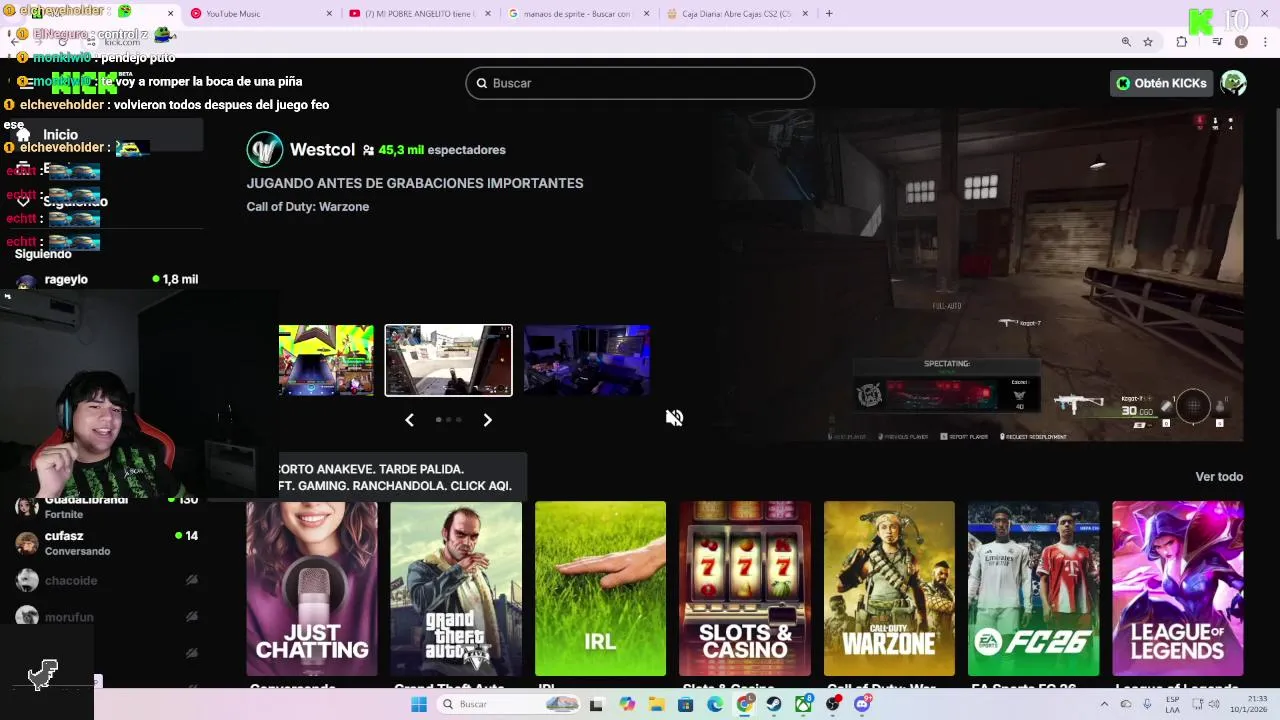Close the Caja Diaria tab
The width and height of the screenshot is (1280, 720).
[806, 14]
